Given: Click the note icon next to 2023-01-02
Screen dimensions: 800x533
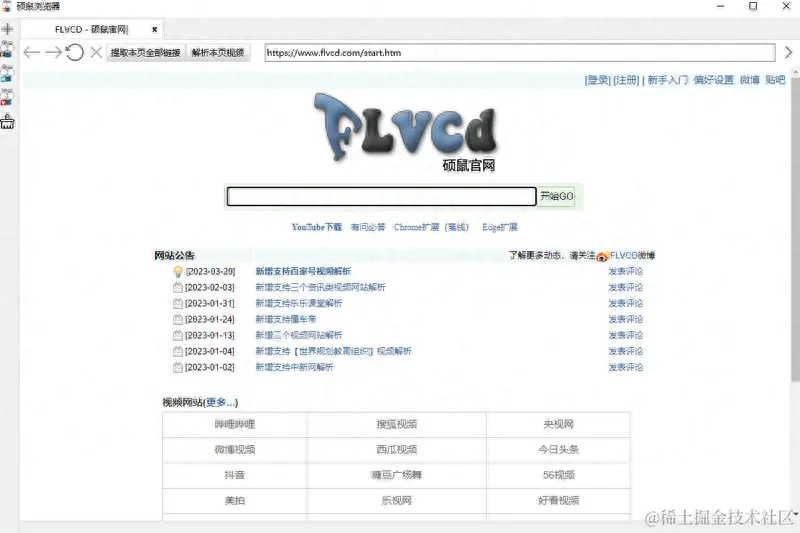Looking at the screenshot, I should click(178, 367).
